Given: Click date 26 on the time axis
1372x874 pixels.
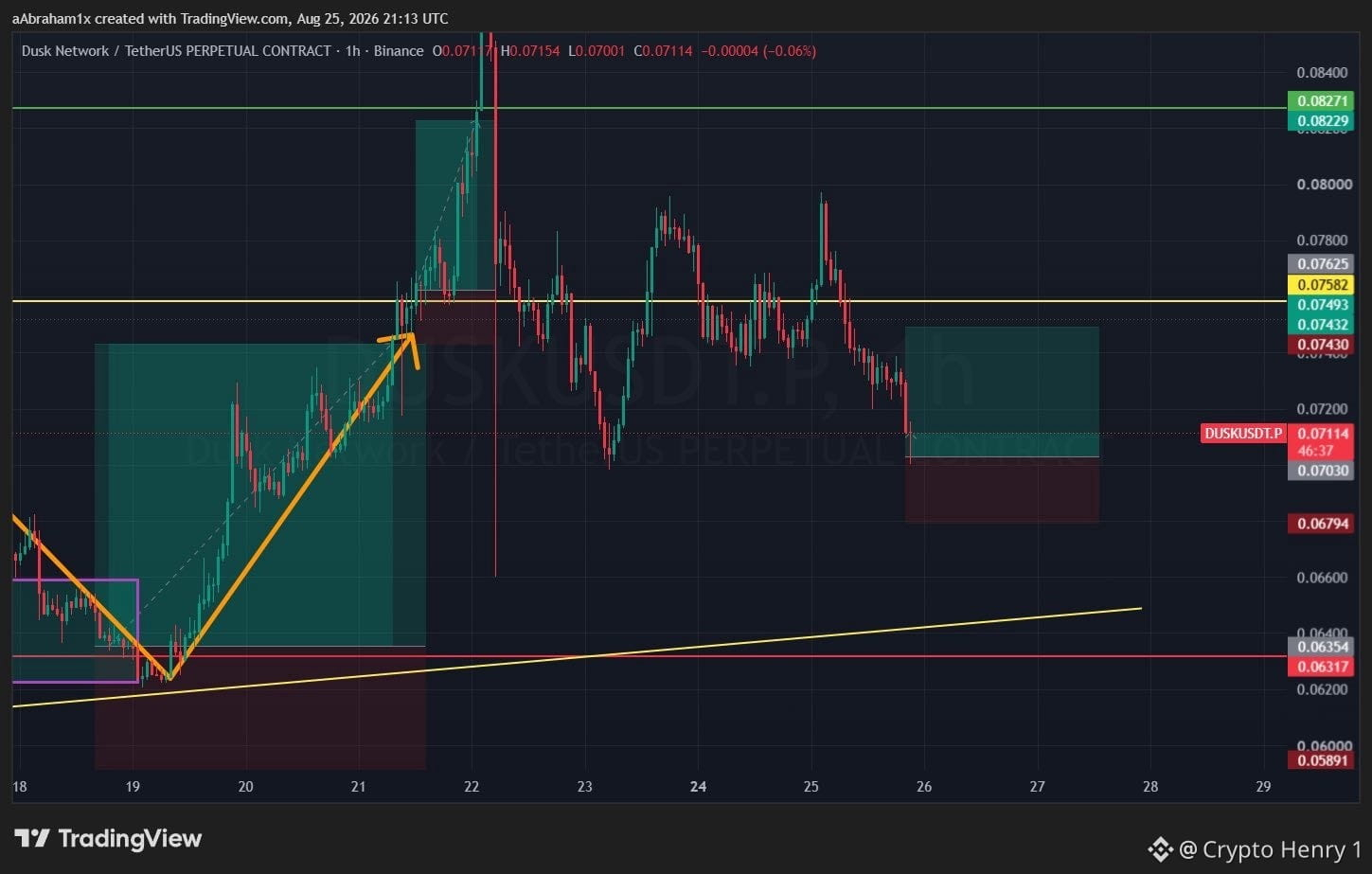Looking at the screenshot, I should tap(924, 787).
